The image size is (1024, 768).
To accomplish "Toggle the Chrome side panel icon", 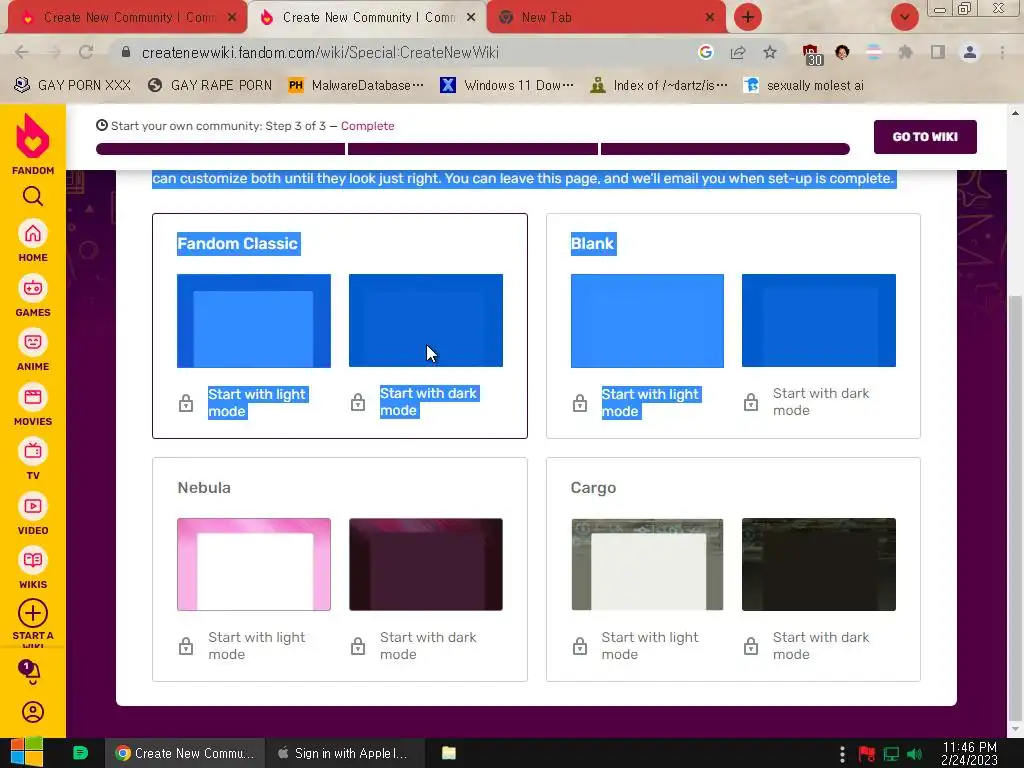I will coord(938,52).
